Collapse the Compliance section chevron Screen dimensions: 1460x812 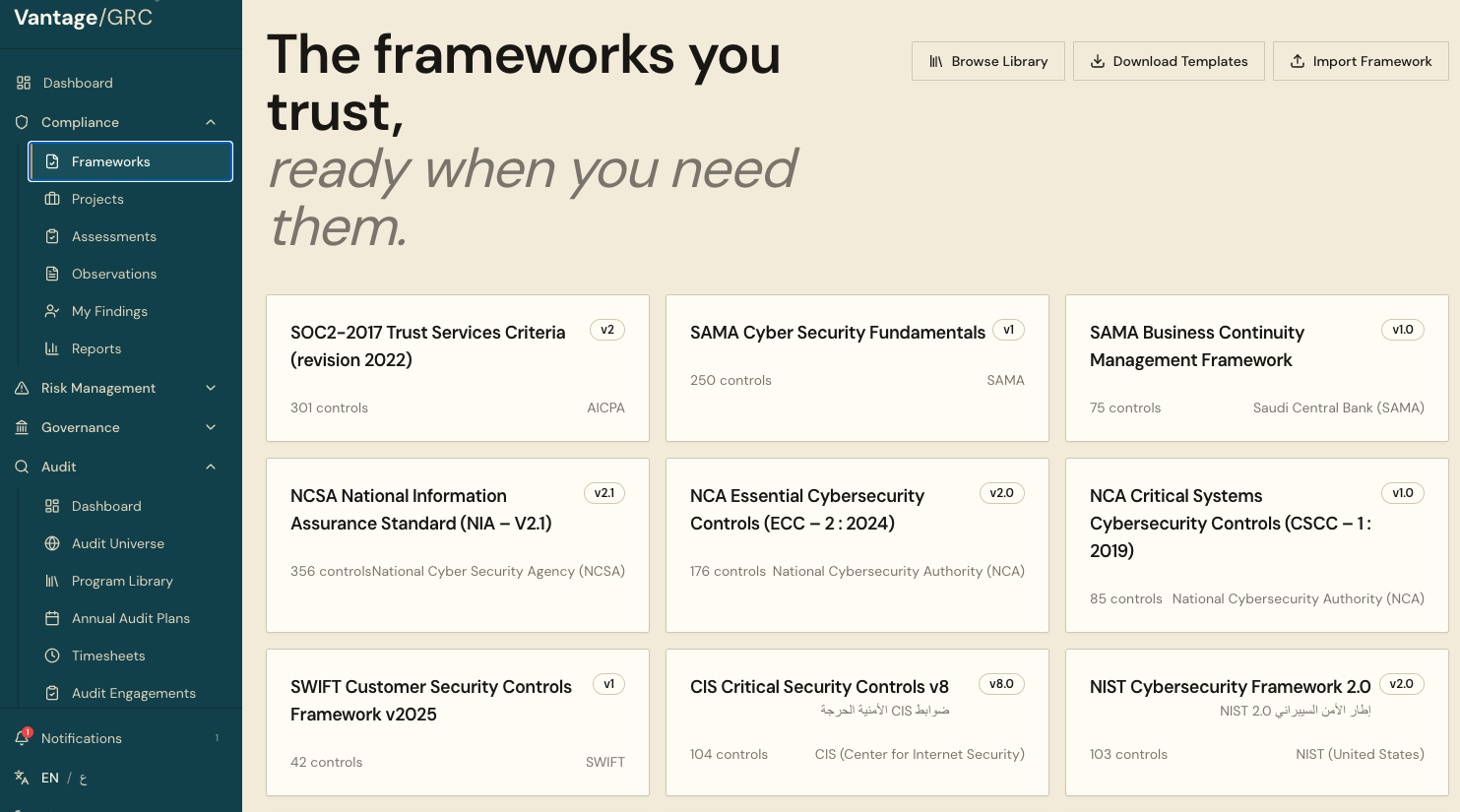coord(211,122)
